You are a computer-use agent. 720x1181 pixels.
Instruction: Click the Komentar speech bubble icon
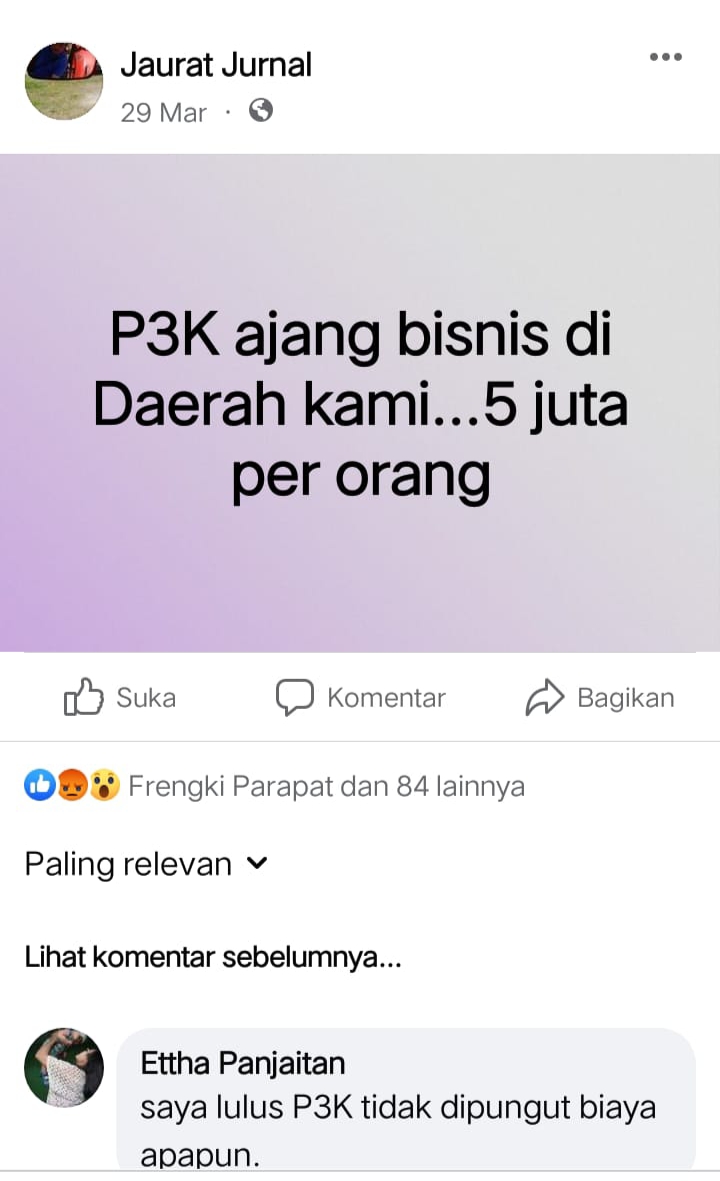pyautogui.click(x=294, y=697)
